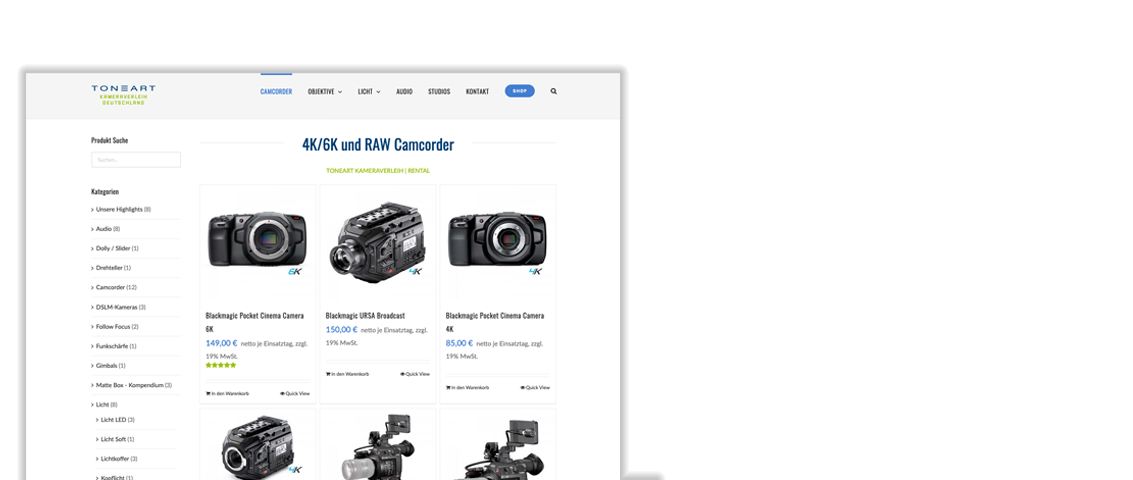Click the 149,00 € price
This screenshot has width=1133, height=480.
tap(221, 343)
